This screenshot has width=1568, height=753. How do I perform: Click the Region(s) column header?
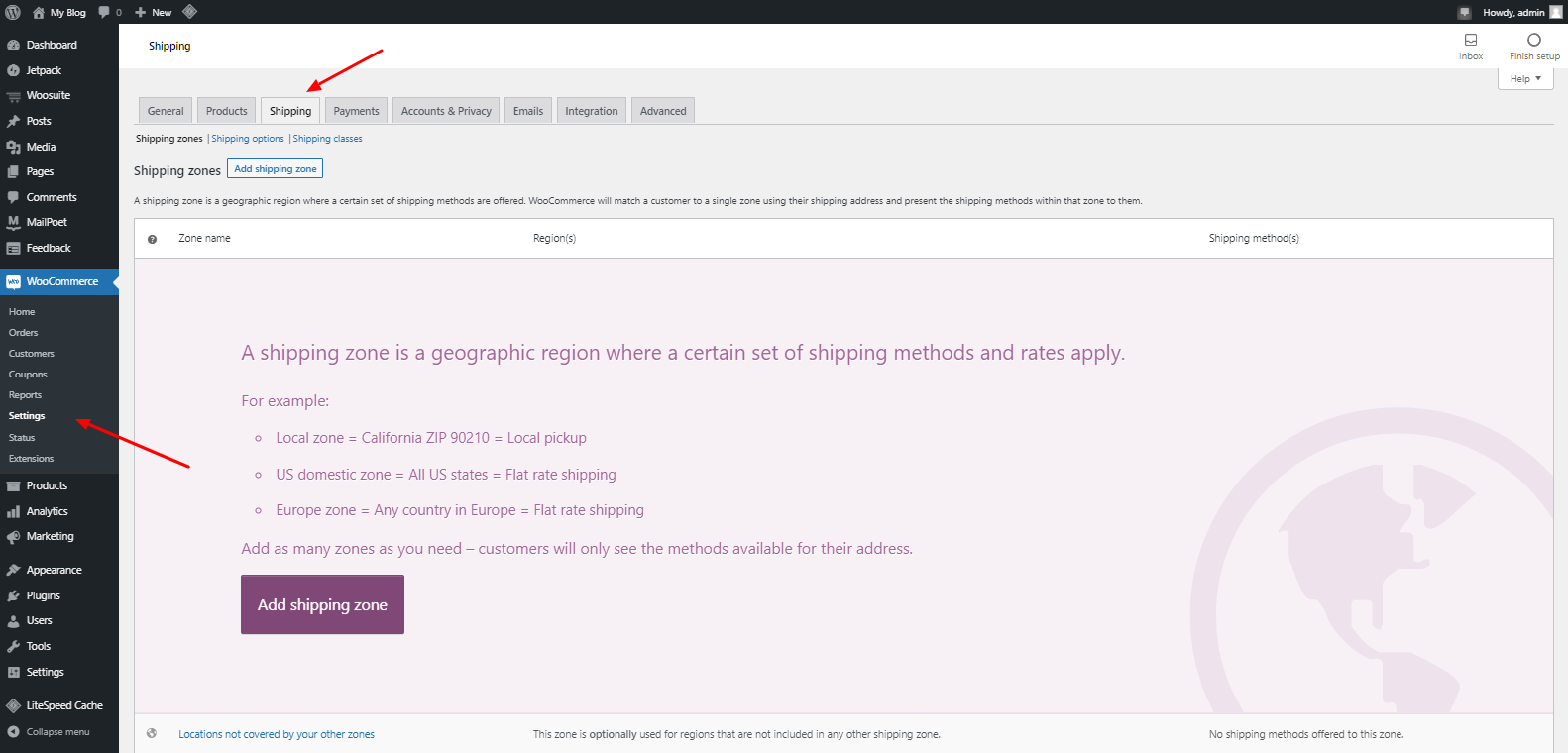[554, 238]
